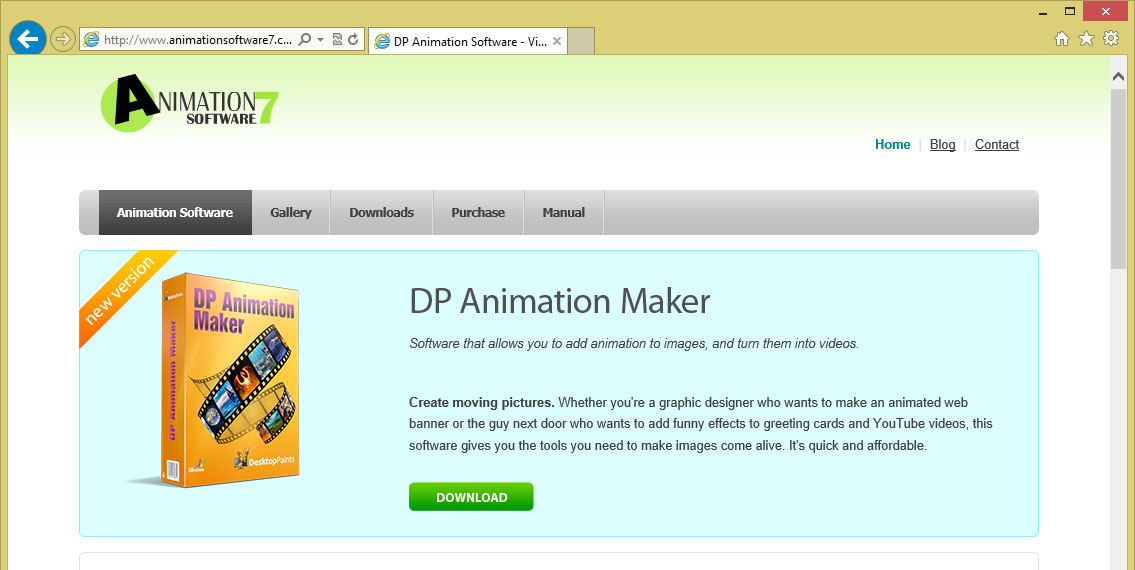Screen dimensions: 1135x570
Task: Click the search magnifier icon in address bar
Action: click(x=305, y=39)
